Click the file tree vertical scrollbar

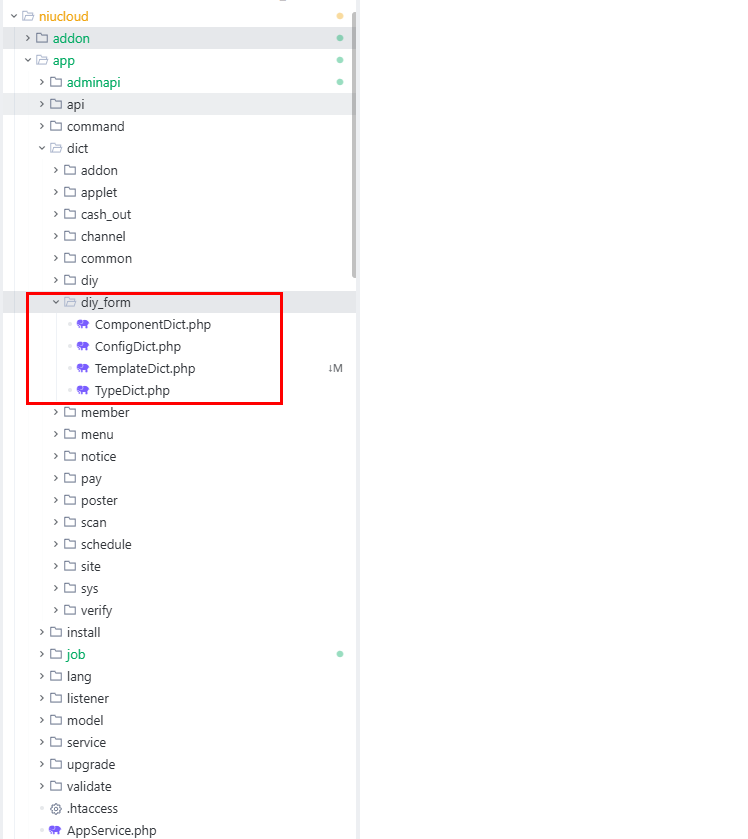(353, 150)
